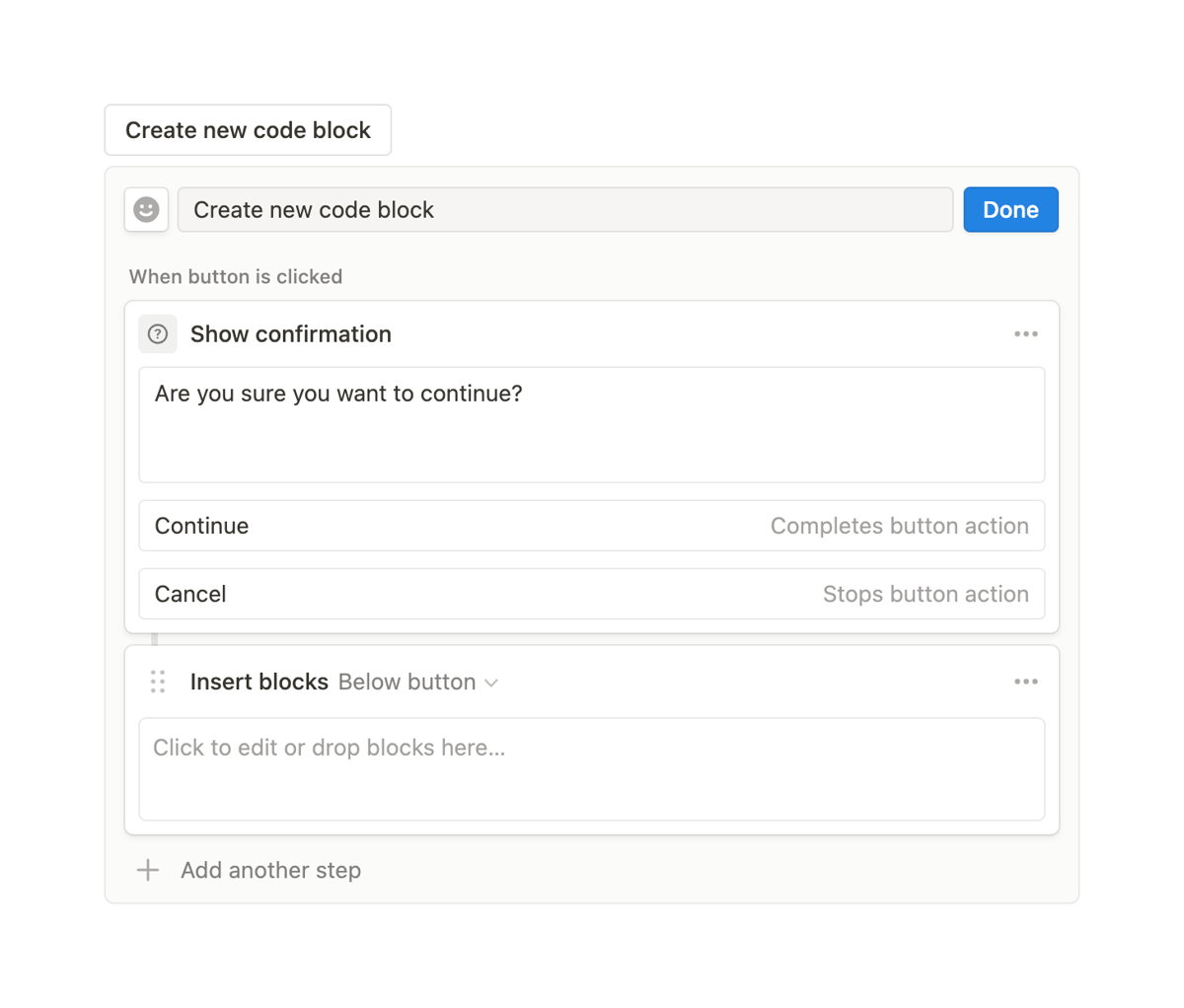This screenshot has width=1184, height=1008.
Task: Click the plus icon beside Add another step
Action: [147, 870]
